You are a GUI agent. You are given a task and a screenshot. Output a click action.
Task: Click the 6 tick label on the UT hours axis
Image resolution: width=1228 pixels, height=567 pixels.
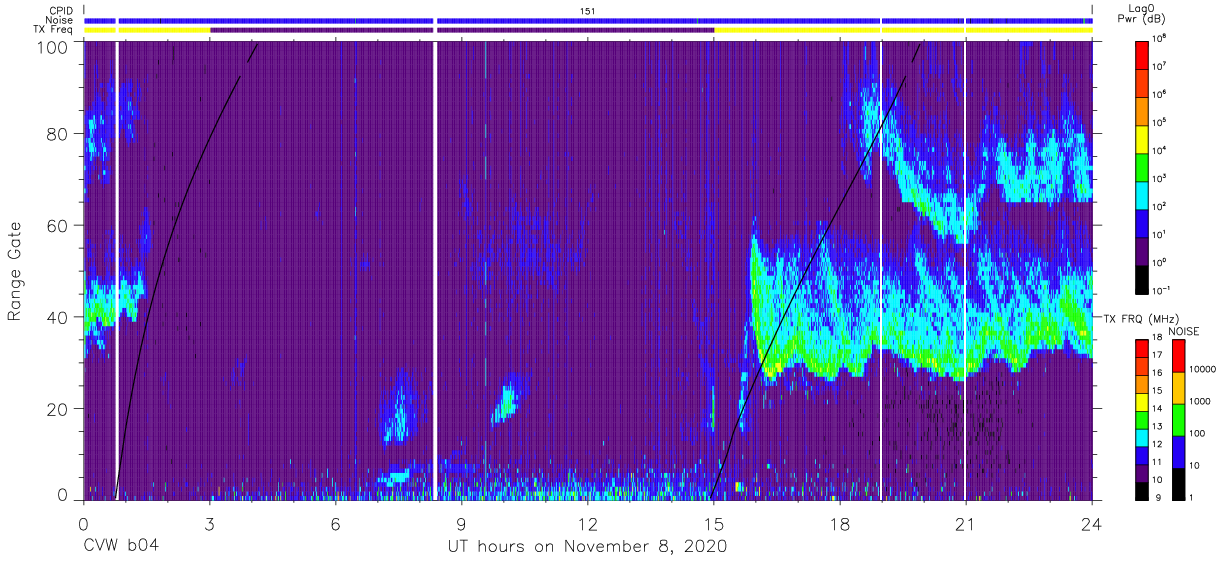click(336, 523)
